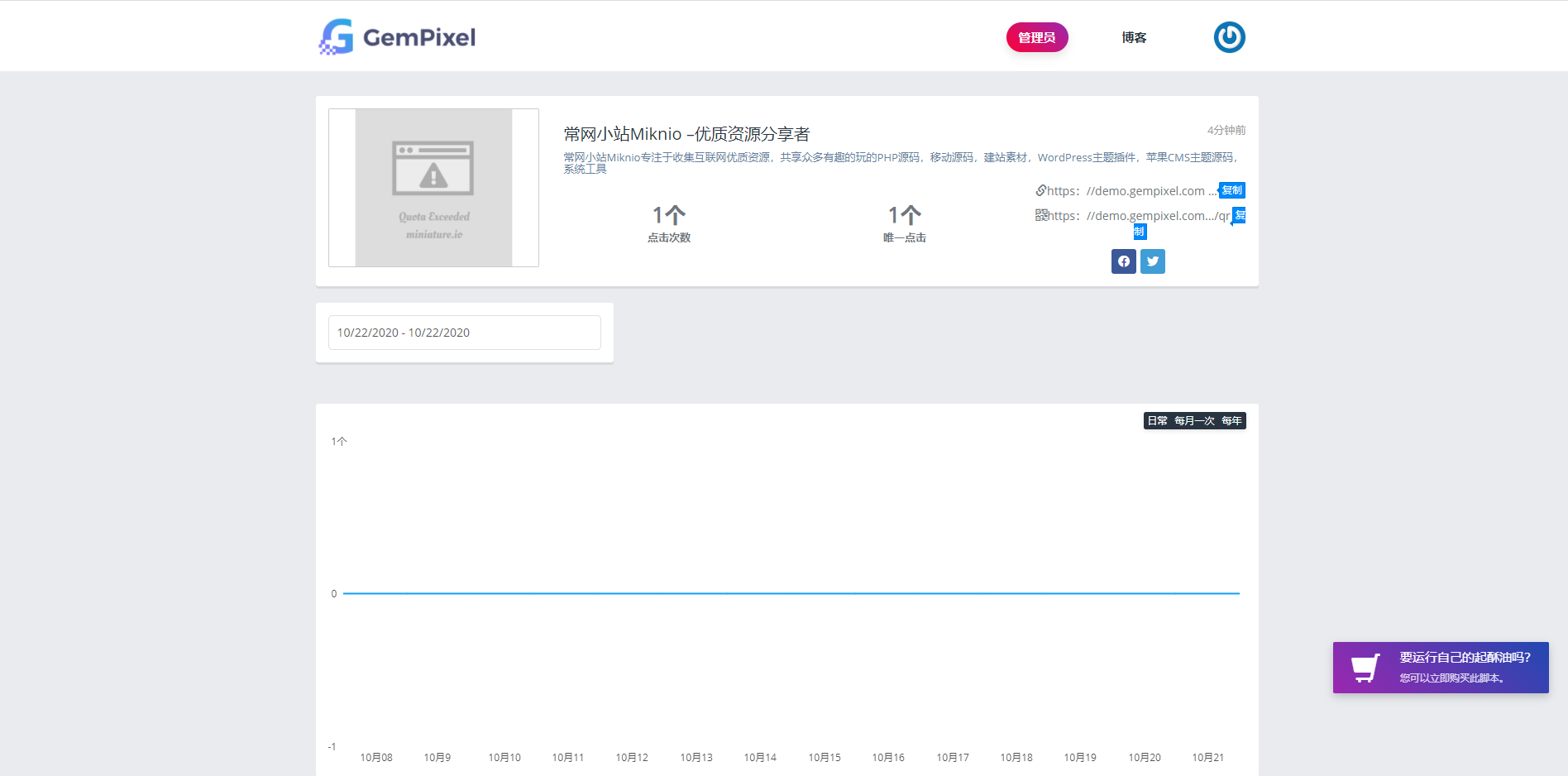Image resolution: width=1568 pixels, height=776 pixels.
Task: Open the demo.gempixel.com .../qr link
Action: [x=1139, y=216]
